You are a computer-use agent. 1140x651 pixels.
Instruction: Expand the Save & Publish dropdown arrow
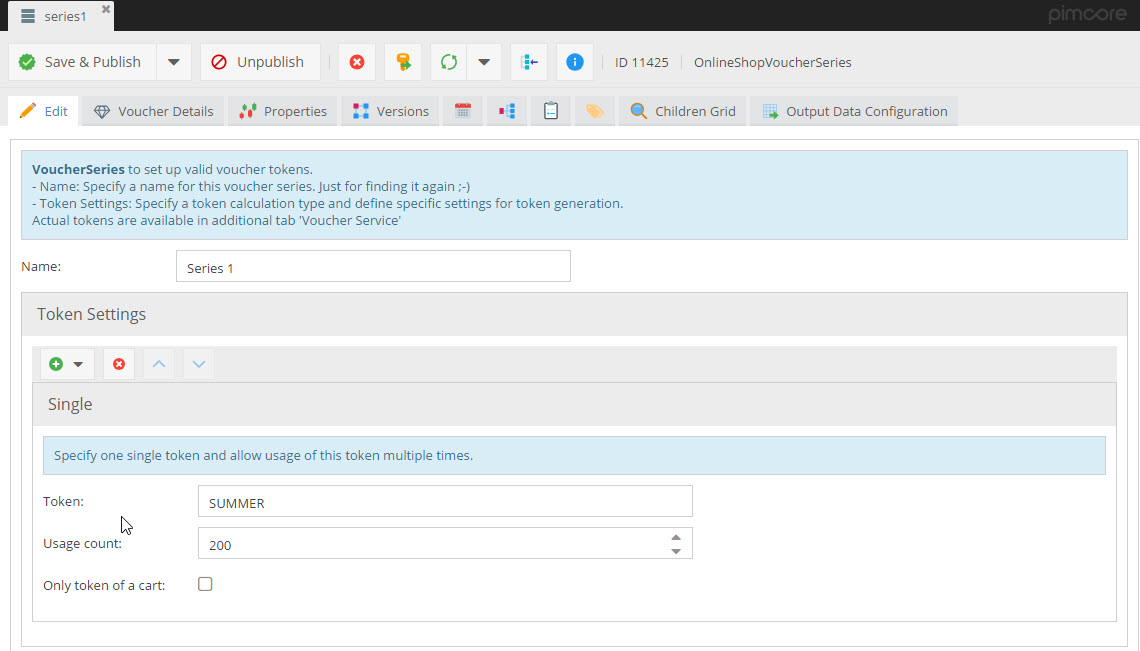tap(173, 62)
